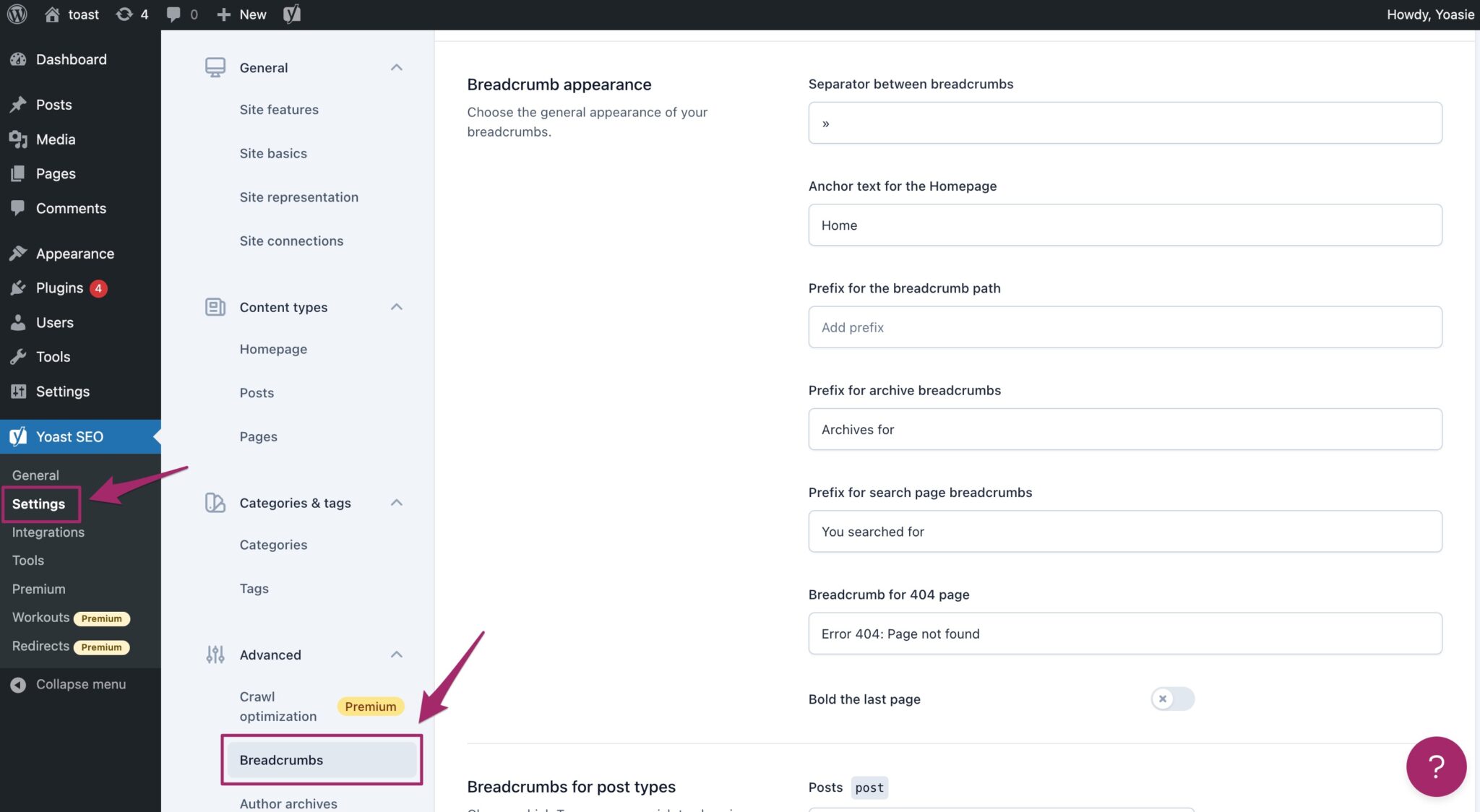Screen dimensions: 1480x812
Task: Click the Yoast SEO icon in admin bar
Action: (292, 14)
